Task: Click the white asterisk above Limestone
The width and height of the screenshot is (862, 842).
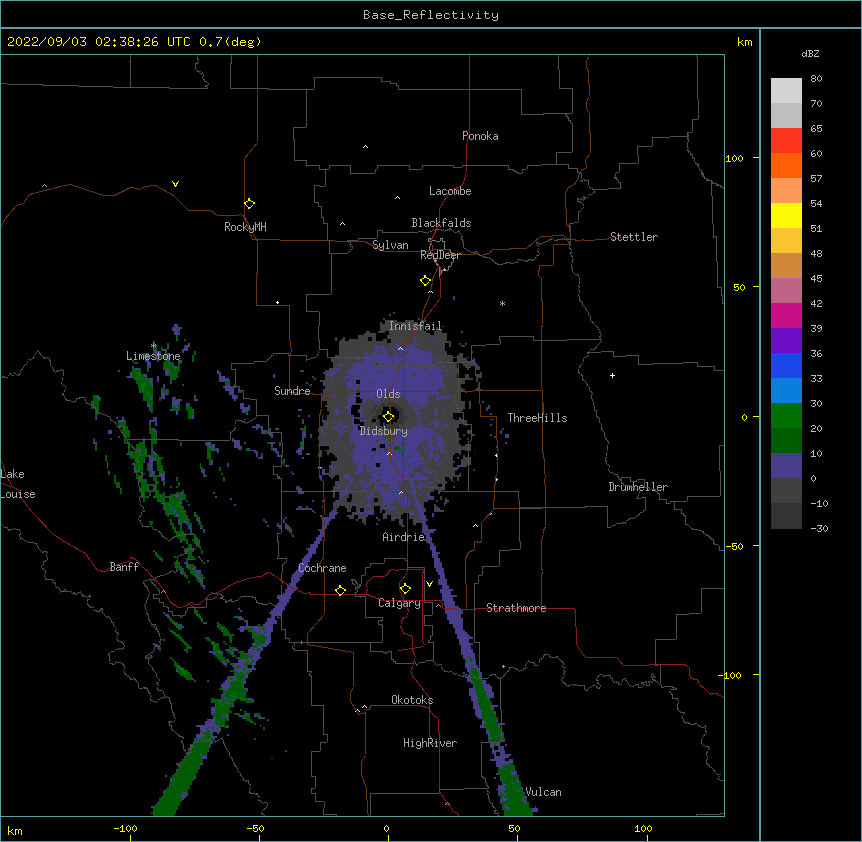Action: tap(153, 345)
